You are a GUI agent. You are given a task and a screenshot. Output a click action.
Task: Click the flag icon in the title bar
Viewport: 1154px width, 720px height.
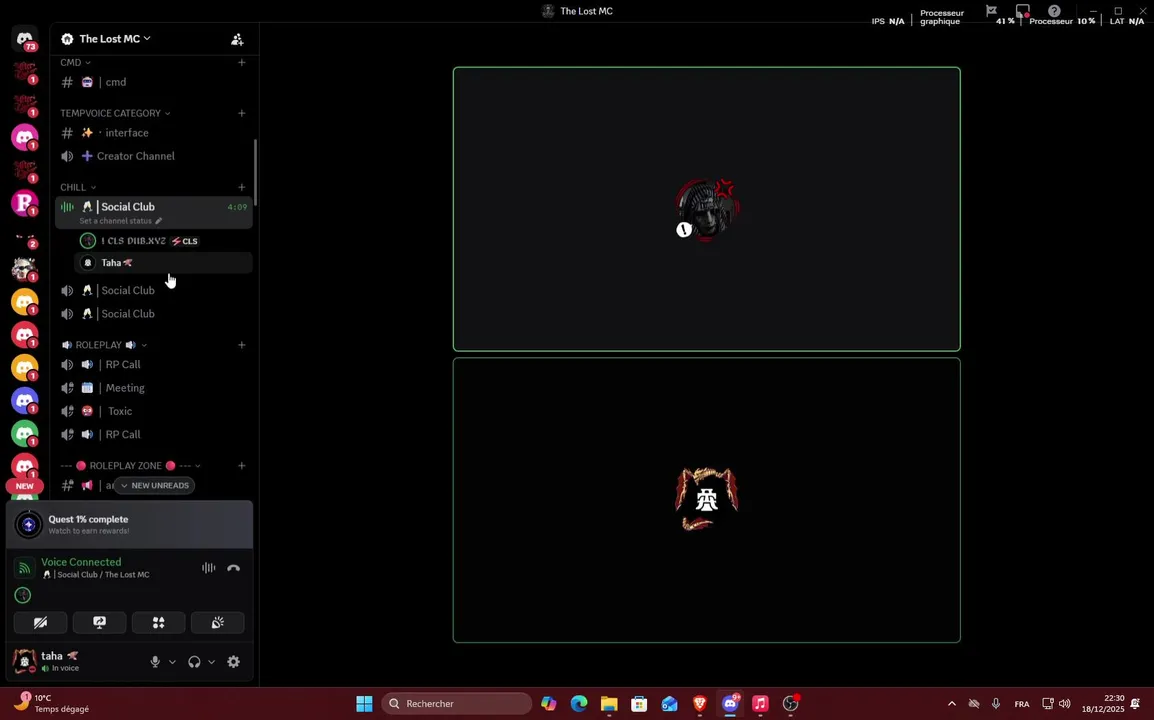[991, 10]
